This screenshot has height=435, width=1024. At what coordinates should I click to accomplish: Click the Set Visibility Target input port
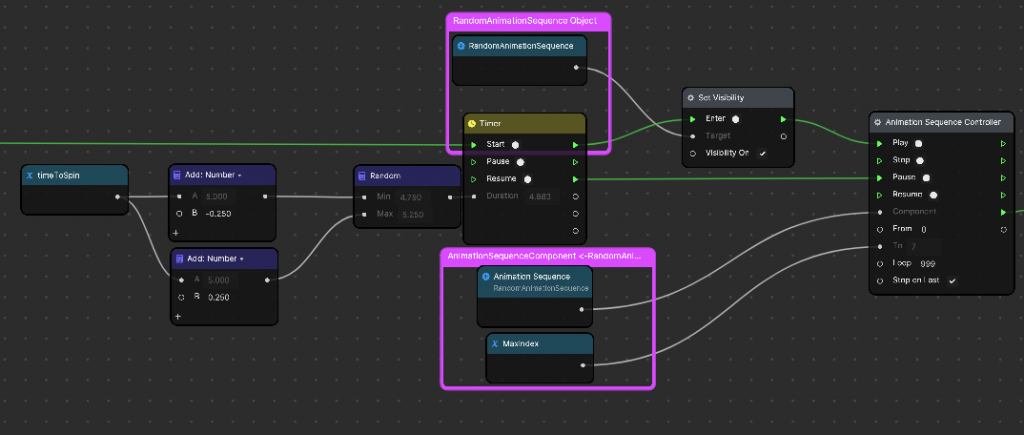tap(692, 137)
